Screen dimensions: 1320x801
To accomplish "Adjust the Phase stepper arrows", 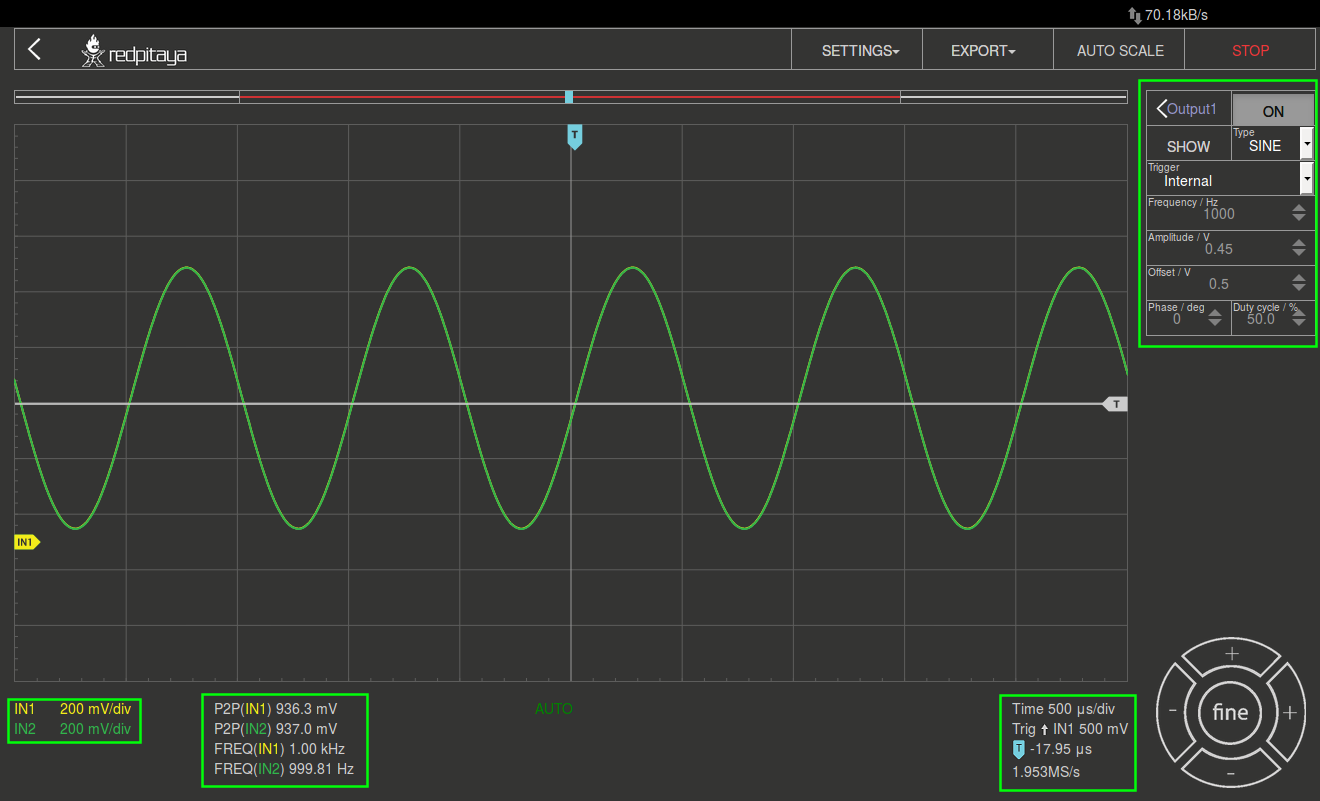I will (x=1215, y=318).
